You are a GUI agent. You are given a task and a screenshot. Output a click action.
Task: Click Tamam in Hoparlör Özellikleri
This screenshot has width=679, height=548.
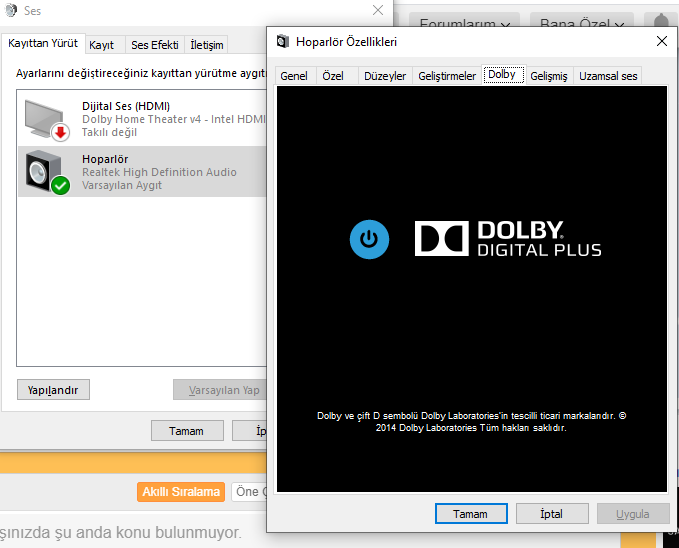click(470, 514)
